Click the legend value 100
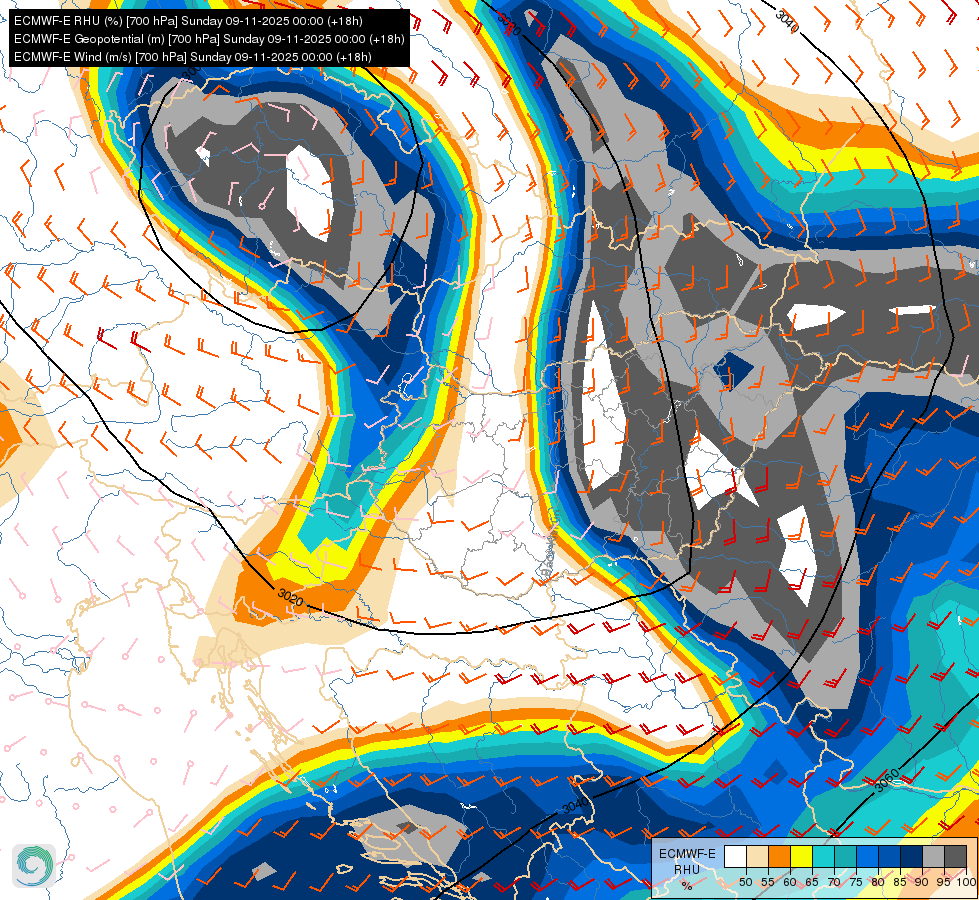Screen dimensions: 979x900 pos(966,882)
